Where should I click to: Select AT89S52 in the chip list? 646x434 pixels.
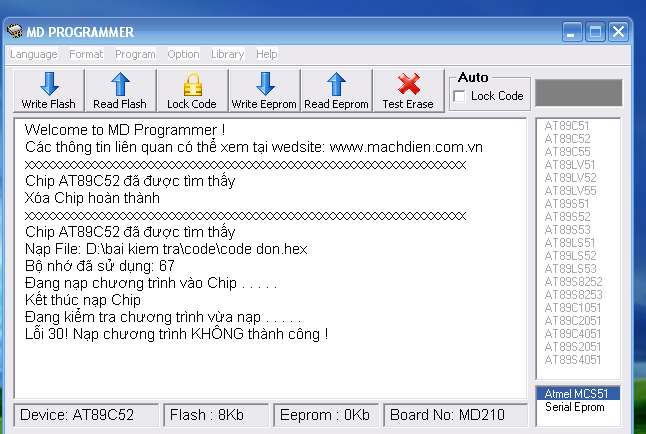(567, 216)
